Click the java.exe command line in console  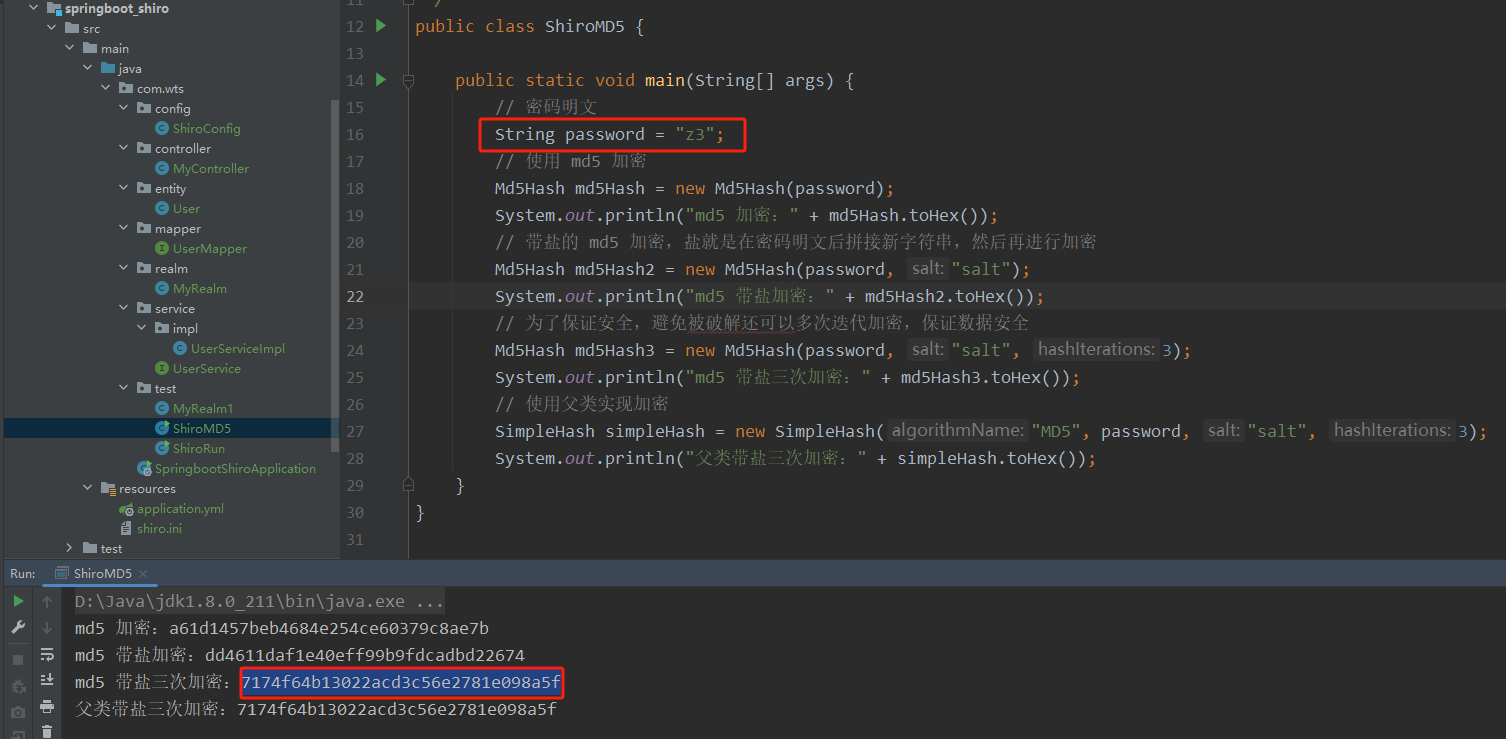point(260,602)
